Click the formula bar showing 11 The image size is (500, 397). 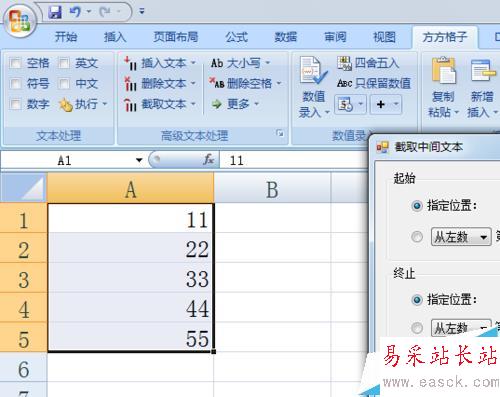[x=293, y=160]
